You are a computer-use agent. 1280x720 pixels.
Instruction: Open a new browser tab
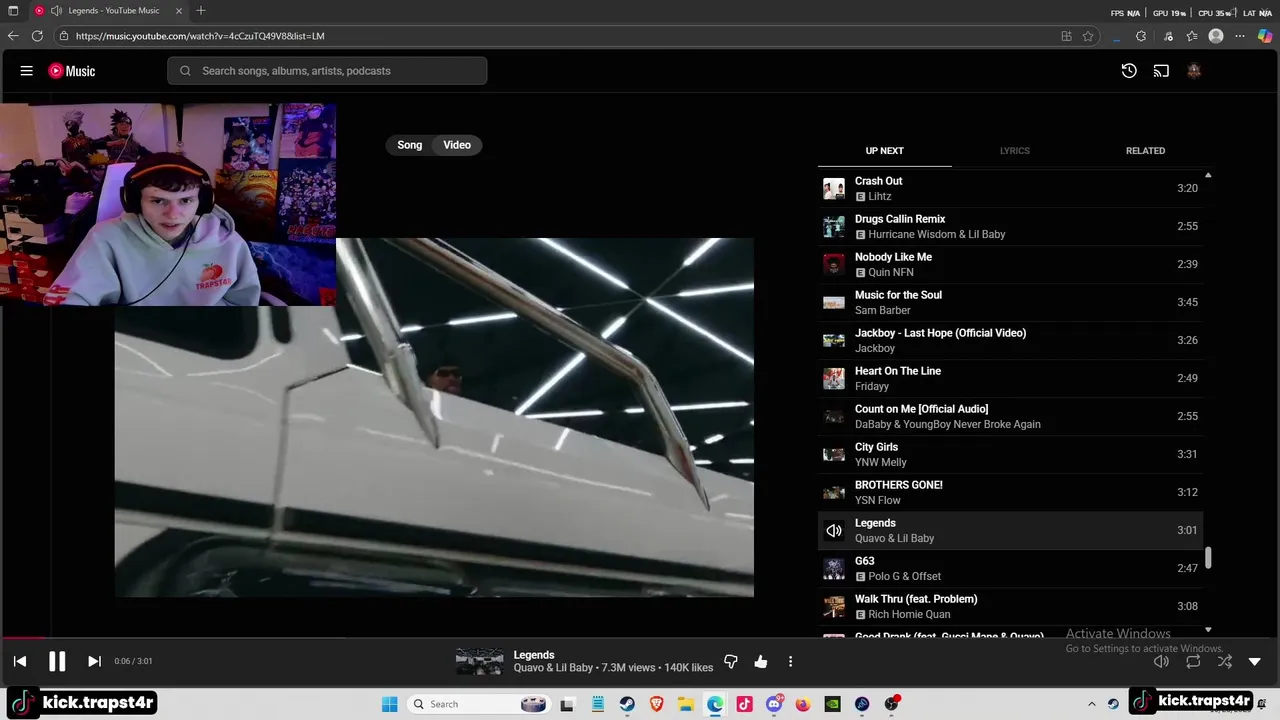click(201, 11)
